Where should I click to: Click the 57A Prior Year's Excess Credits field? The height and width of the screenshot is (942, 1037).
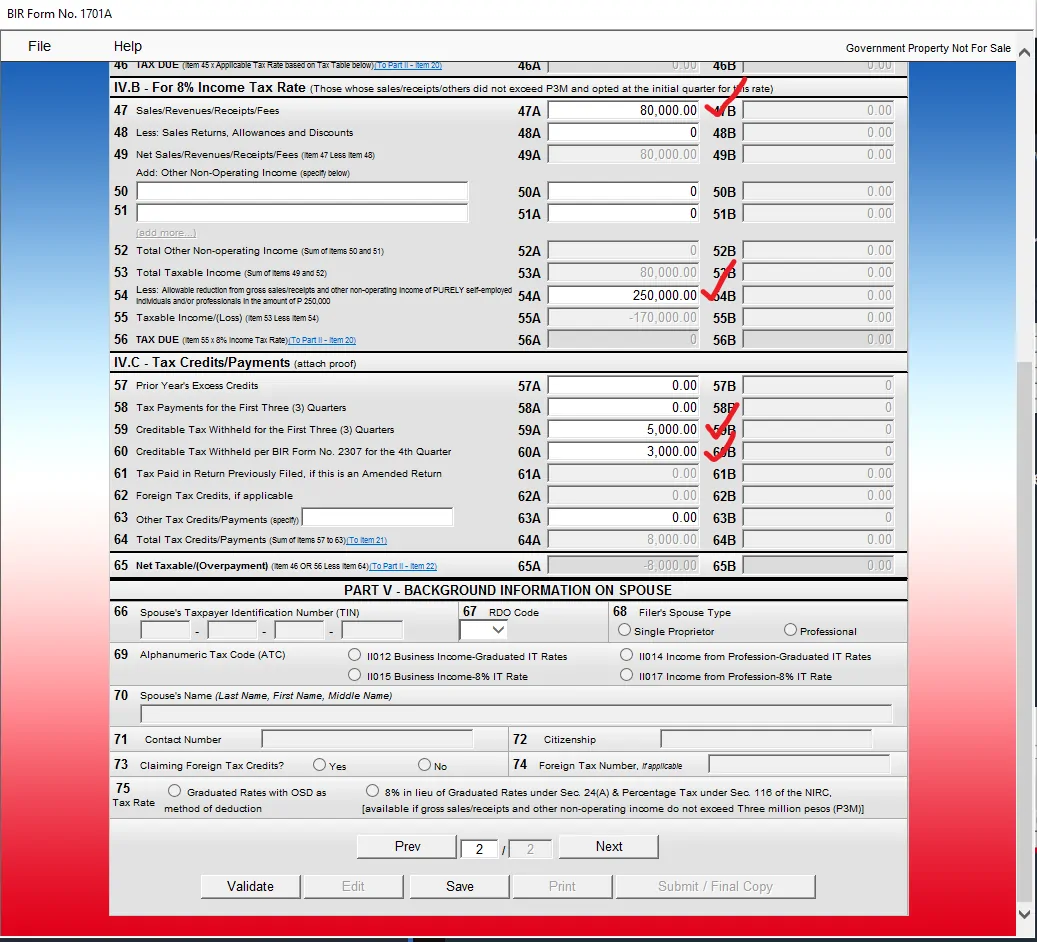pos(623,386)
